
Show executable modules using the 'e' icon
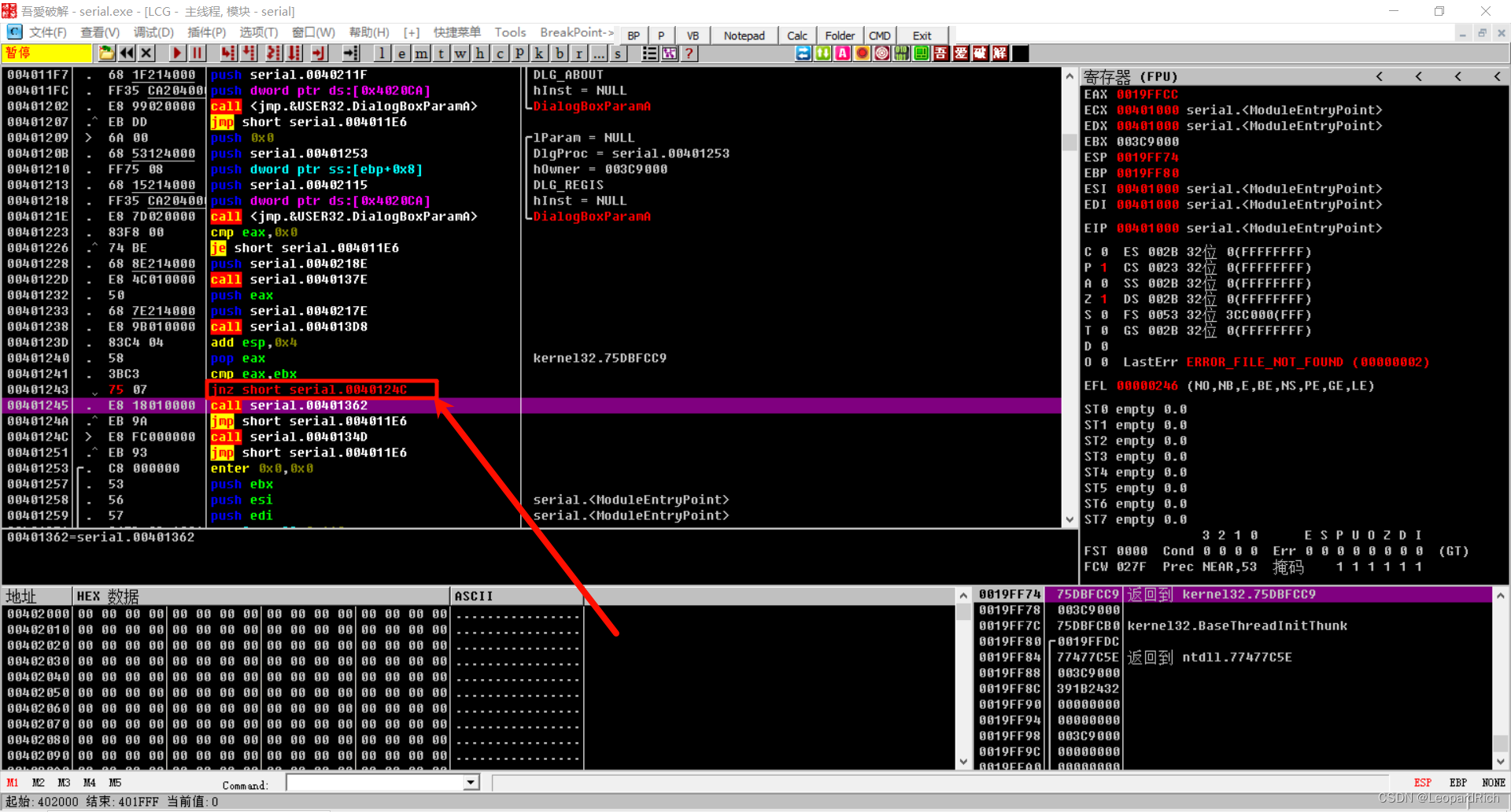pyautogui.click(x=401, y=53)
